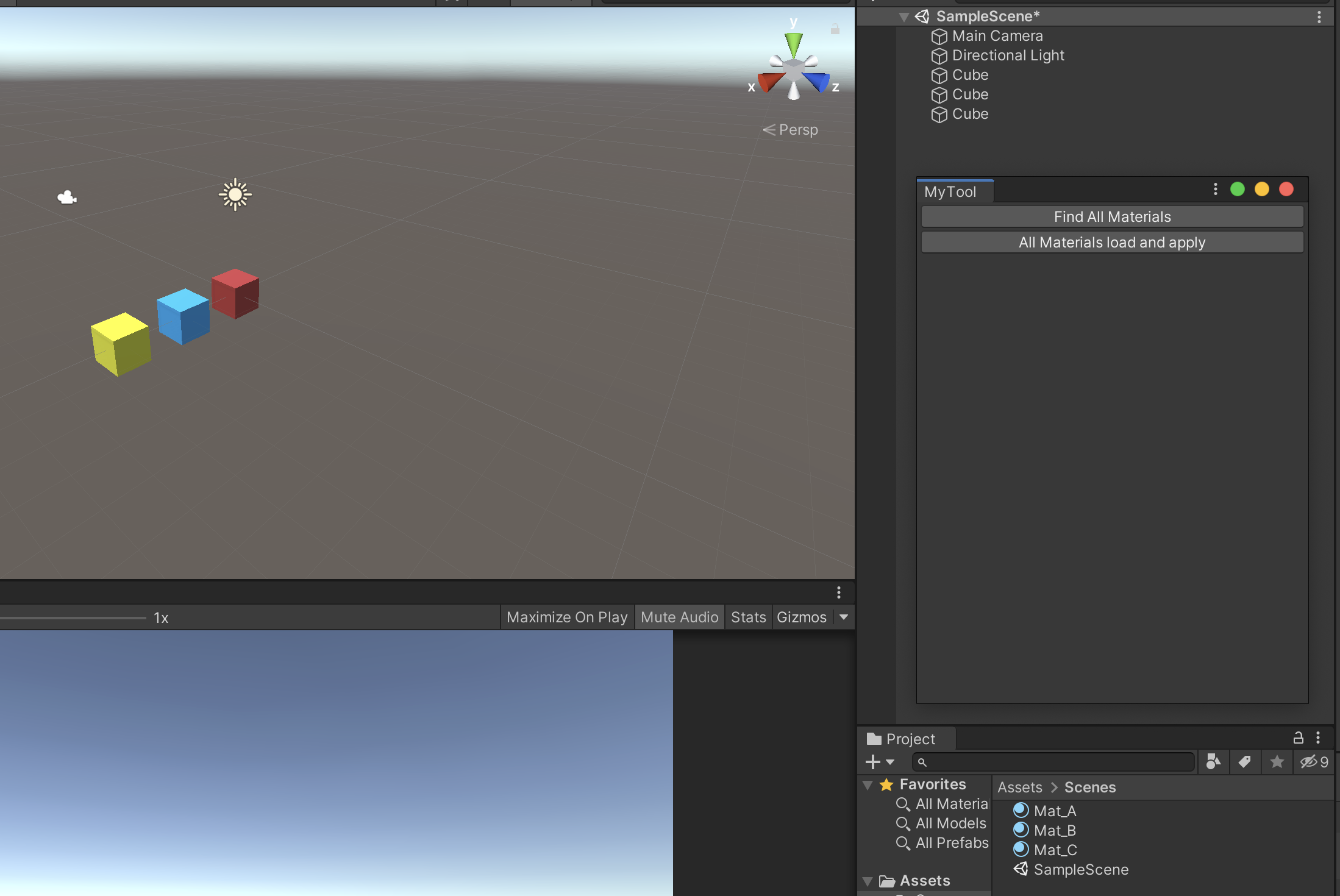This screenshot has height=896, width=1340.
Task: Click Assets in the breadcrumb path
Action: 1019,788
